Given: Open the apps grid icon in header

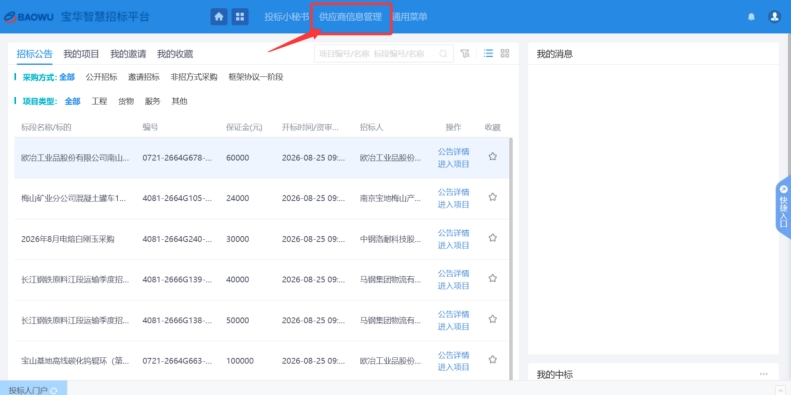Looking at the screenshot, I should pos(240,17).
